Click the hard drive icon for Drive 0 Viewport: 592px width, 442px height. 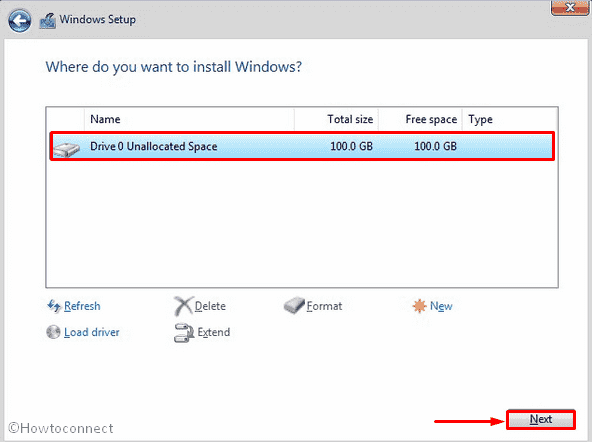(x=66, y=149)
